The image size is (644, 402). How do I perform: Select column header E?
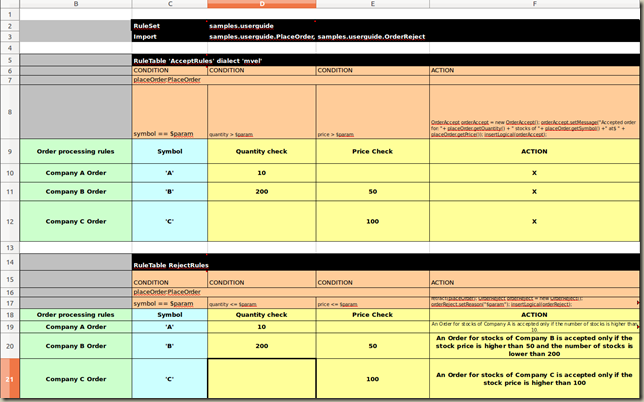pos(373,4)
